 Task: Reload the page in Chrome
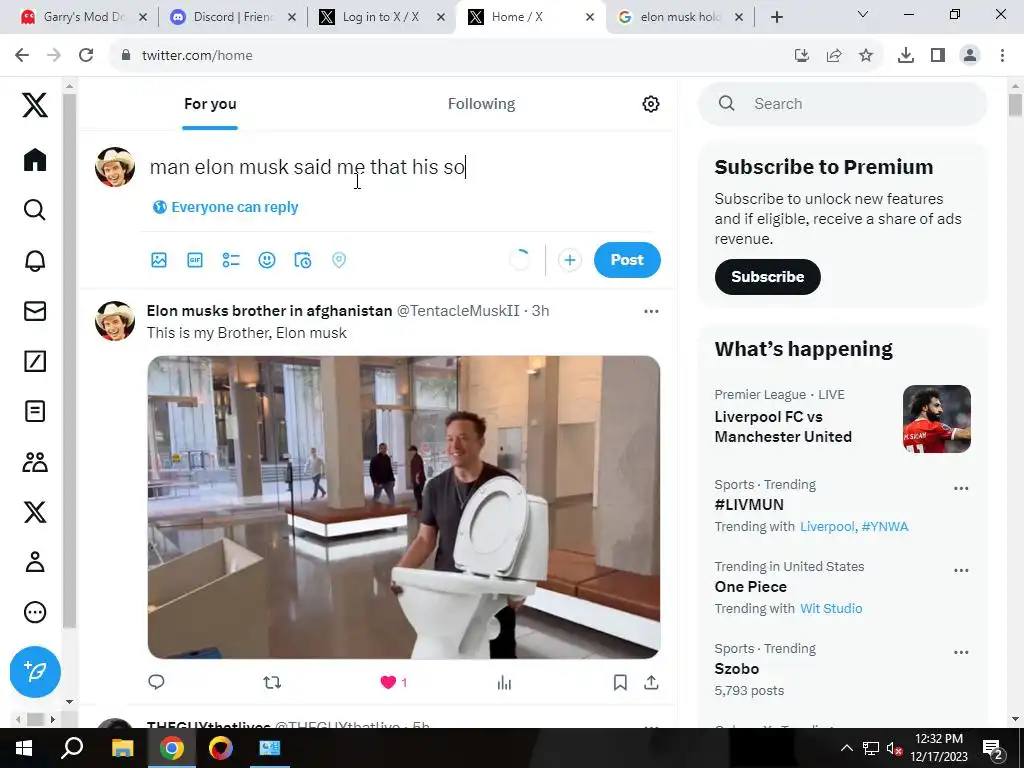pyautogui.click(x=86, y=56)
